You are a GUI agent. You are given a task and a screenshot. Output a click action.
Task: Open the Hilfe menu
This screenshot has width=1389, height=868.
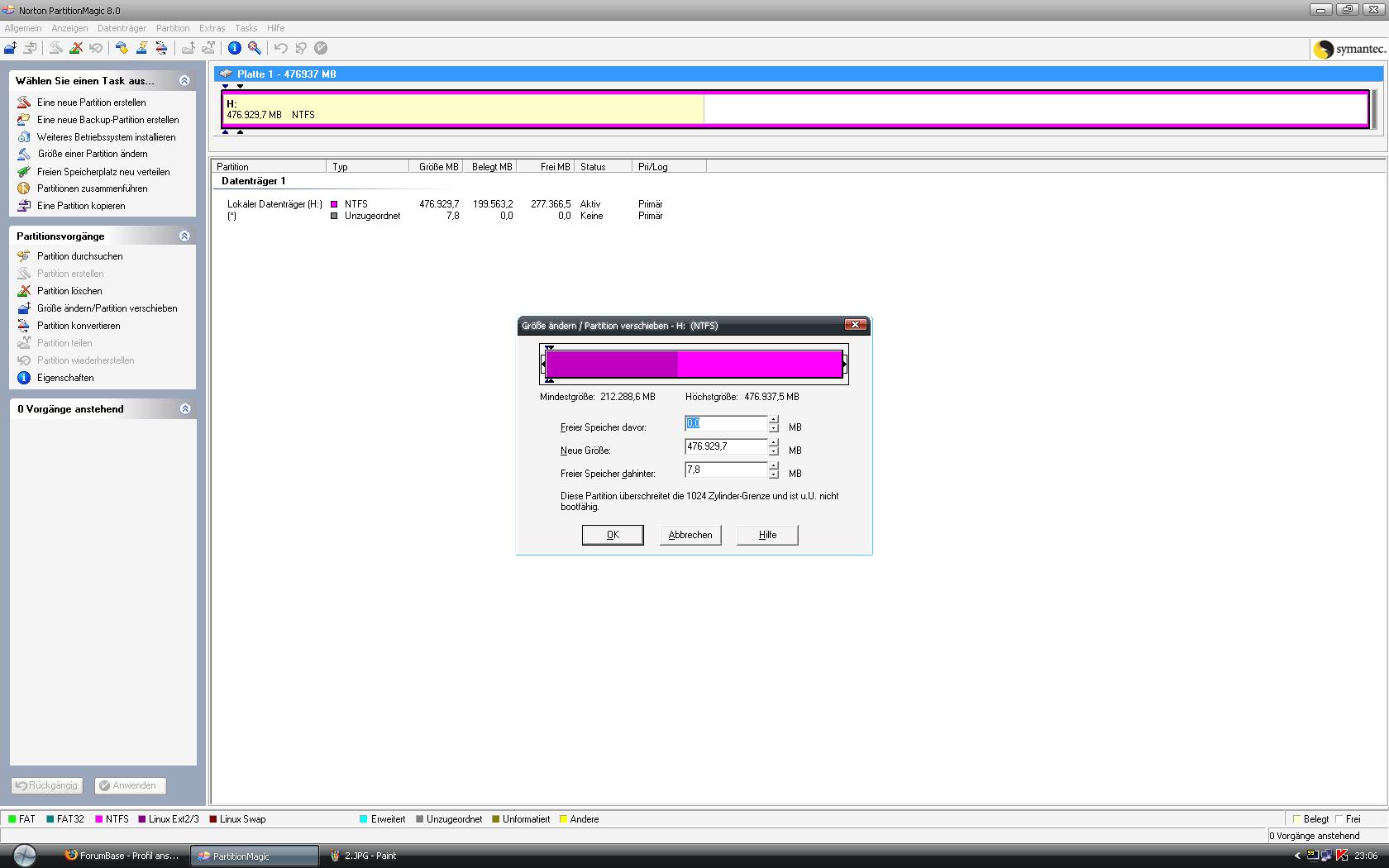point(275,28)
